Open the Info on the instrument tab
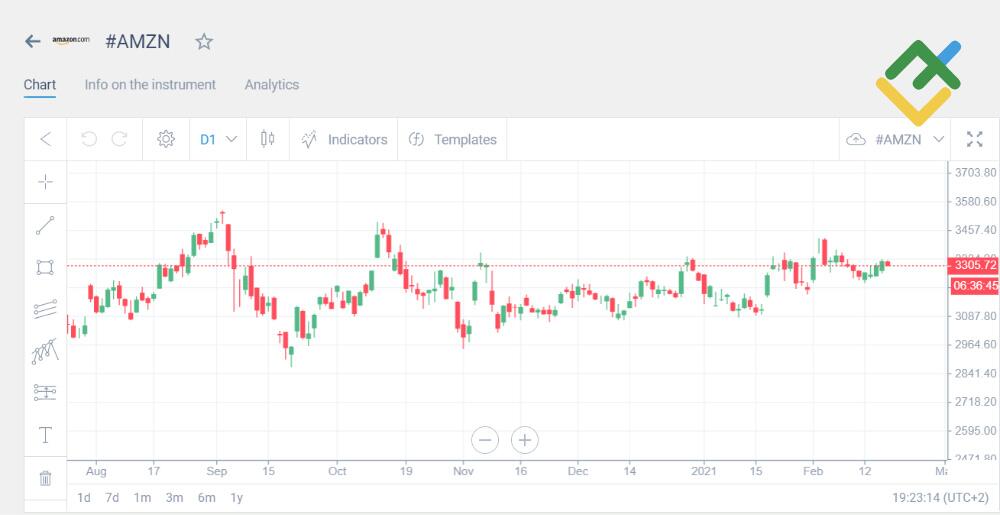Screen dimensions: 1000x515 [150, 85]
